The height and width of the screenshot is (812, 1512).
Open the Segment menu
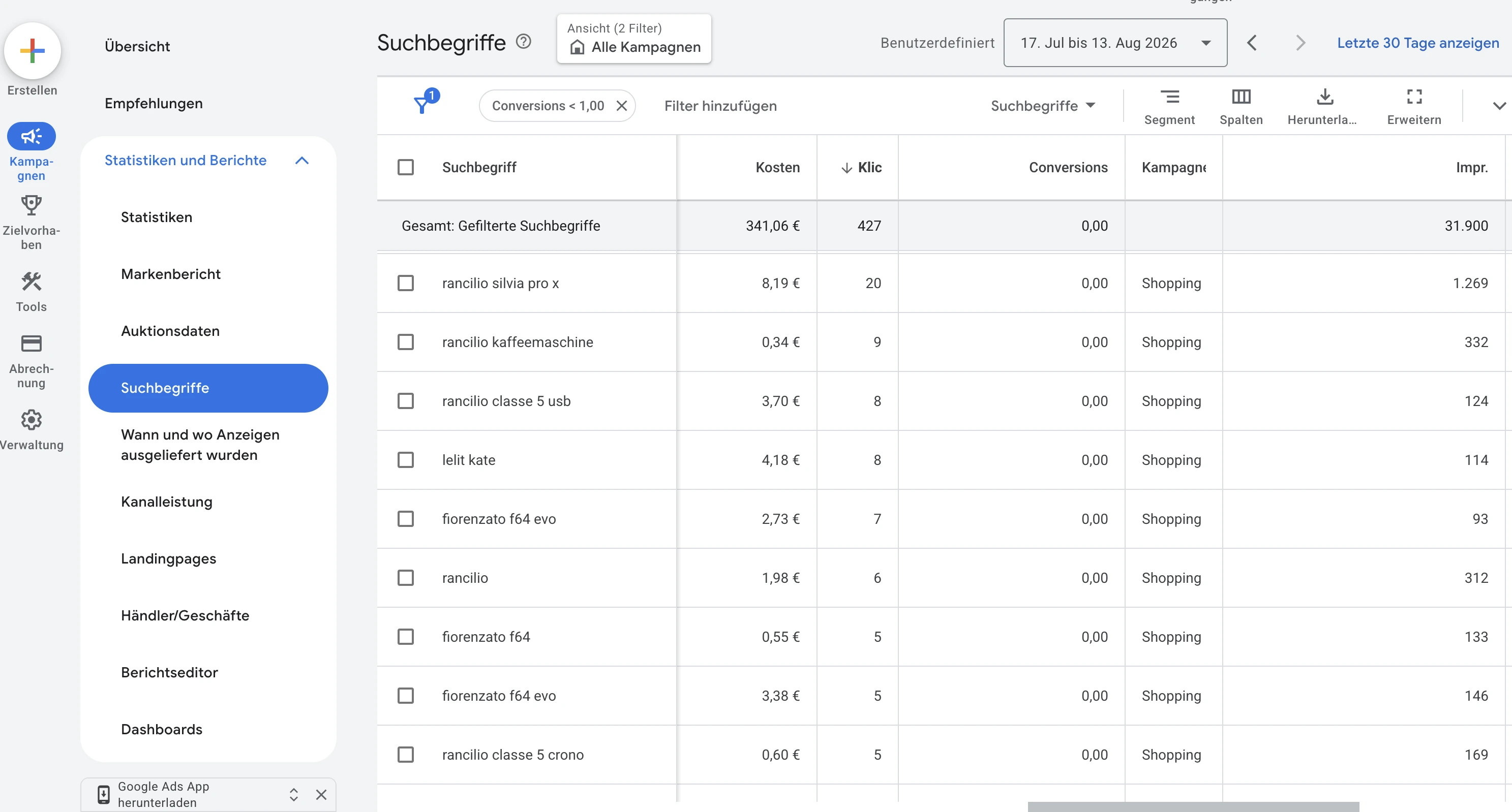1169,107
